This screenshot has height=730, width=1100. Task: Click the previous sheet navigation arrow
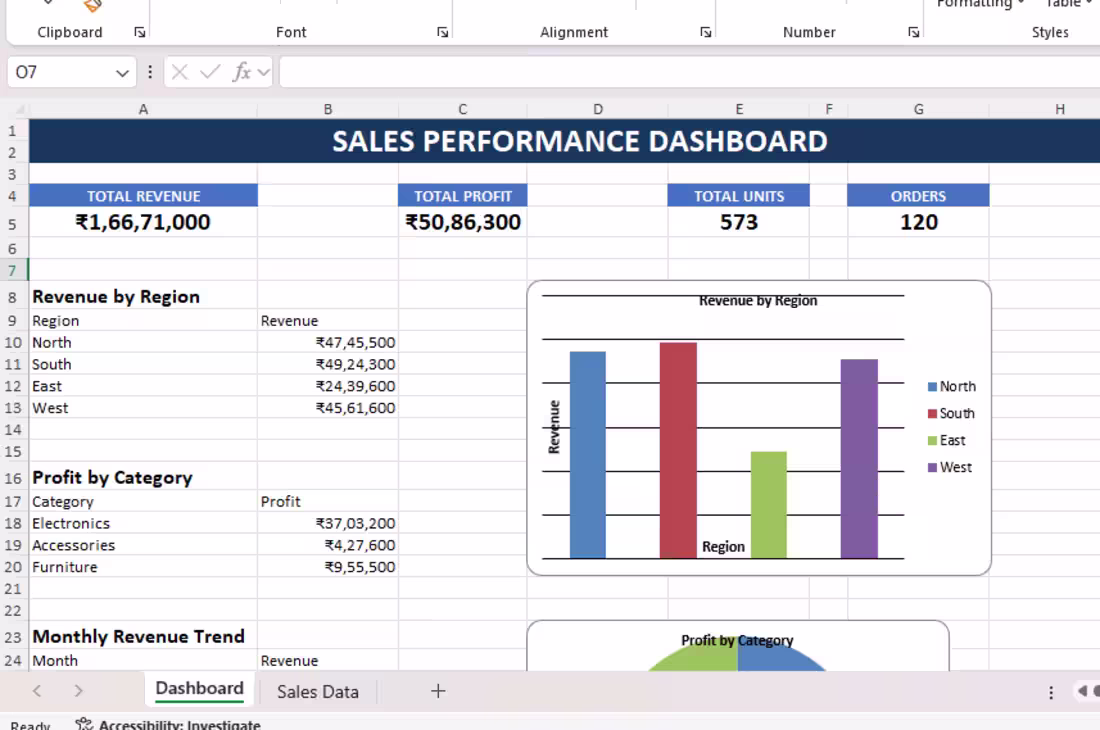click(37, 691)
